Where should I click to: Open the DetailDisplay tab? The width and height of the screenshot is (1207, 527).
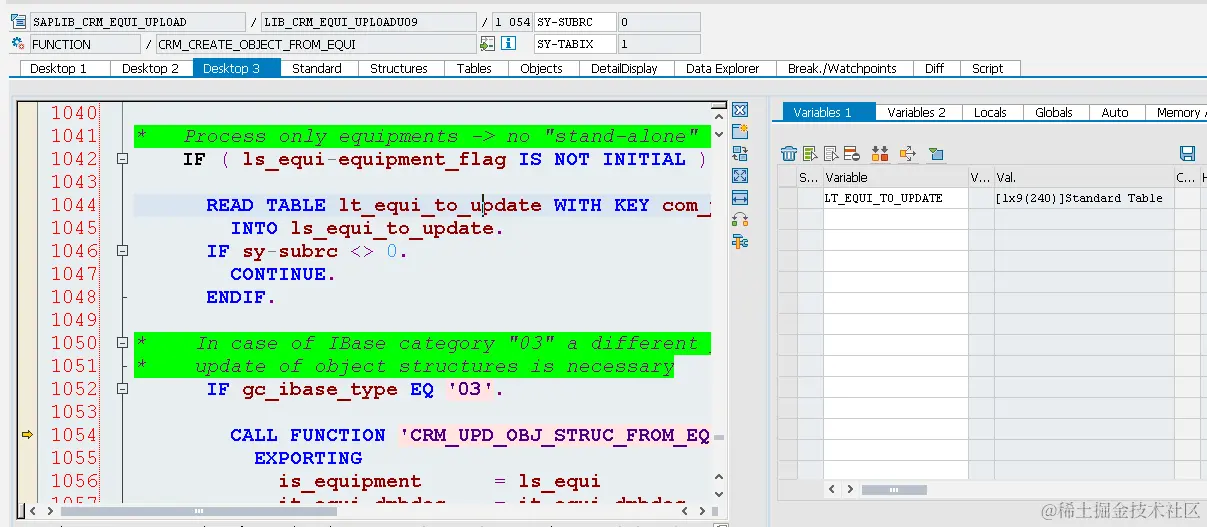(624, 68)
